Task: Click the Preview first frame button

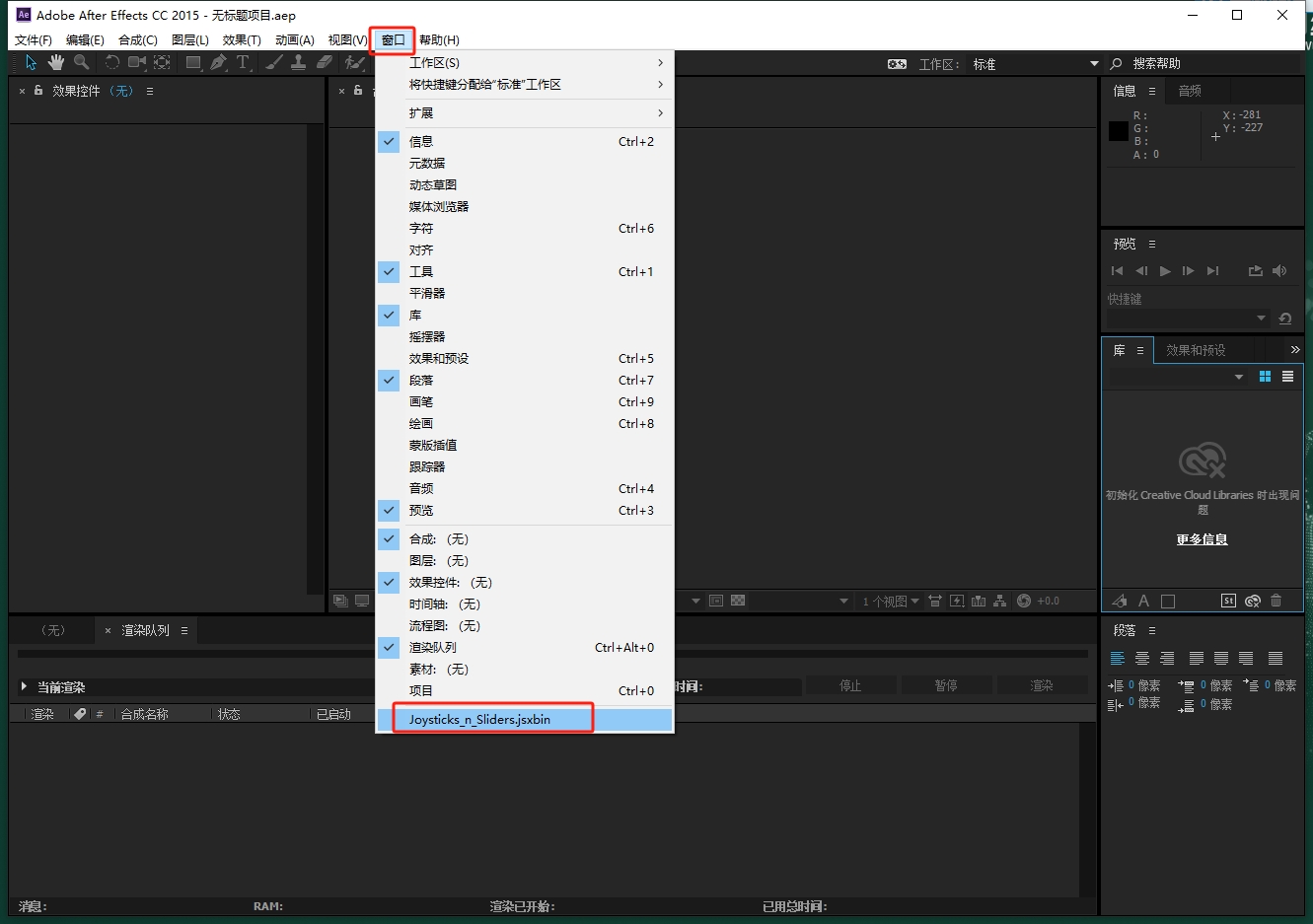Action: point(1117,271)
